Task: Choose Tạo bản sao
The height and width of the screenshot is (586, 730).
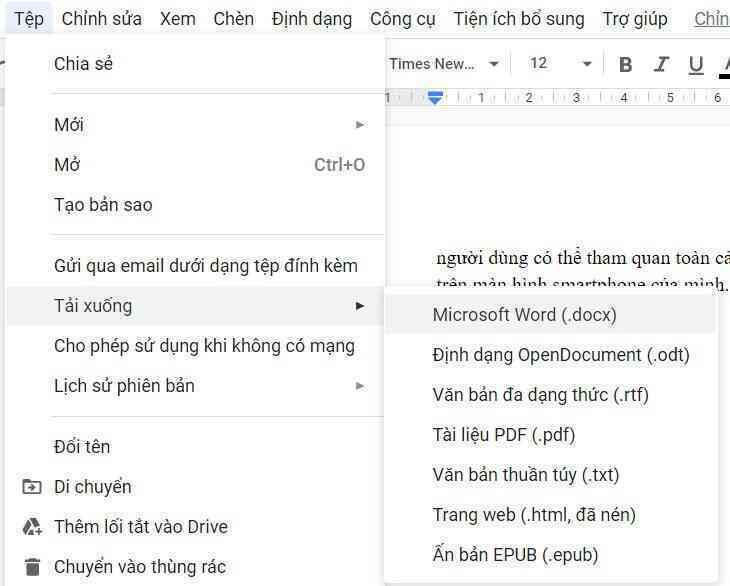Action: (196, 205)
